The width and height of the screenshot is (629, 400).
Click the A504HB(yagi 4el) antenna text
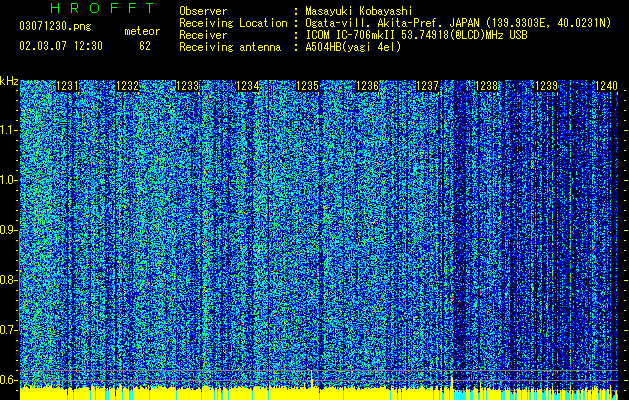(x=353, y=47)
